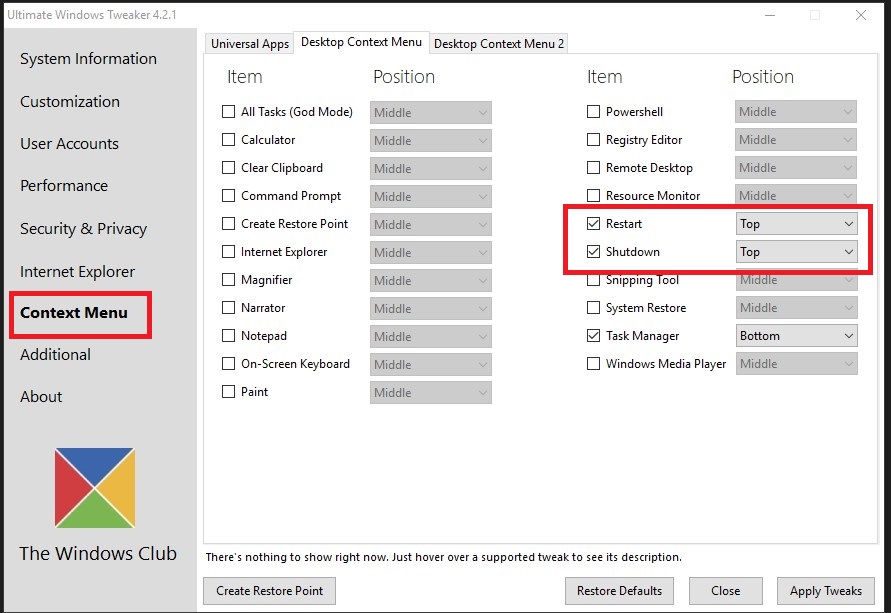
Task: Click The Windows Club logo icon
Action: (95, 488)
